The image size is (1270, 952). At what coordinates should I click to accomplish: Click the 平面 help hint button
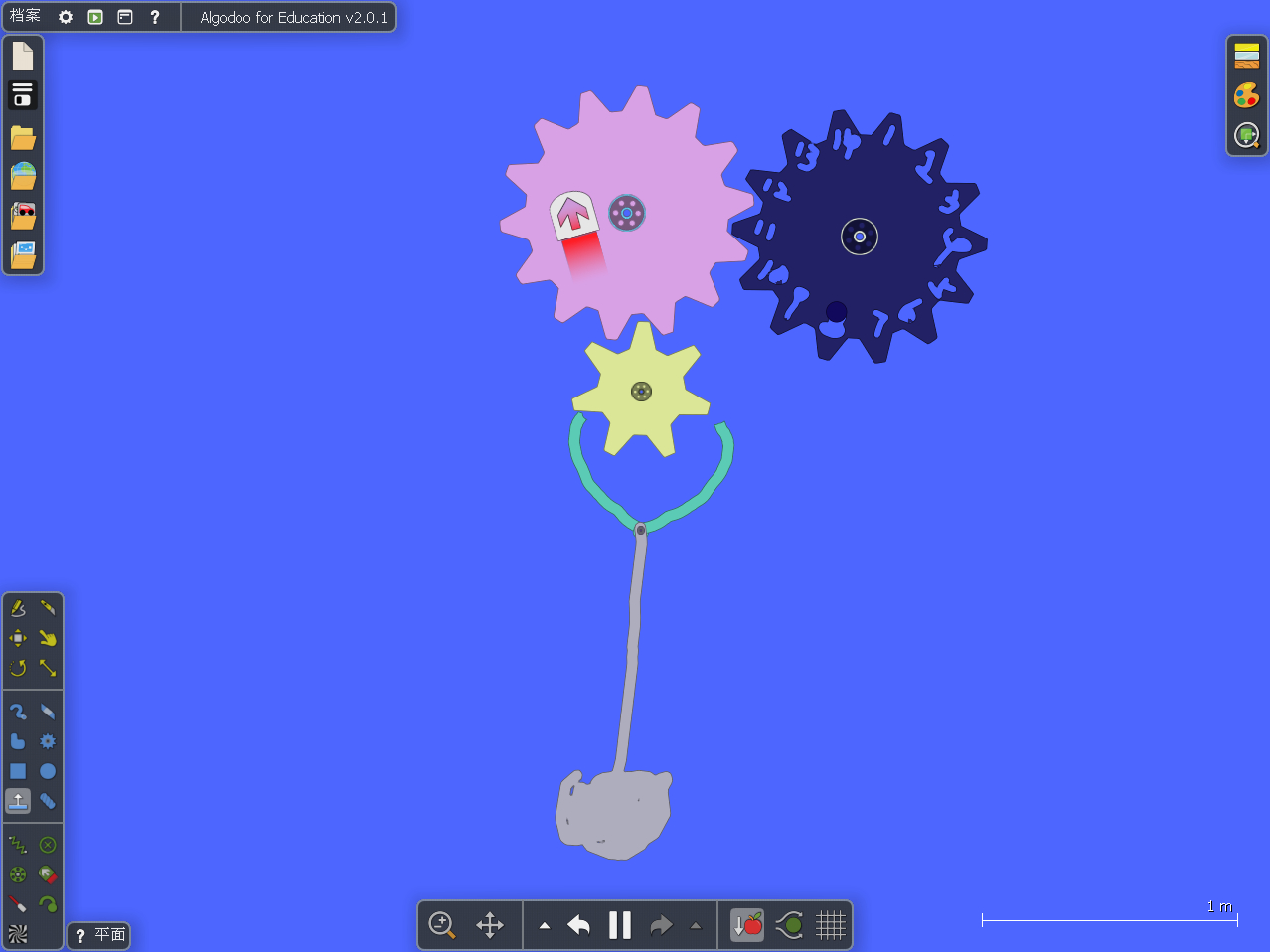tap(99, 935)
